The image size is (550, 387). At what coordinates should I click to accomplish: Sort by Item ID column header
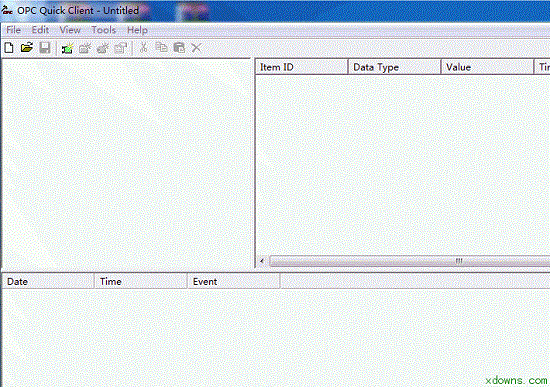point(302,67)
